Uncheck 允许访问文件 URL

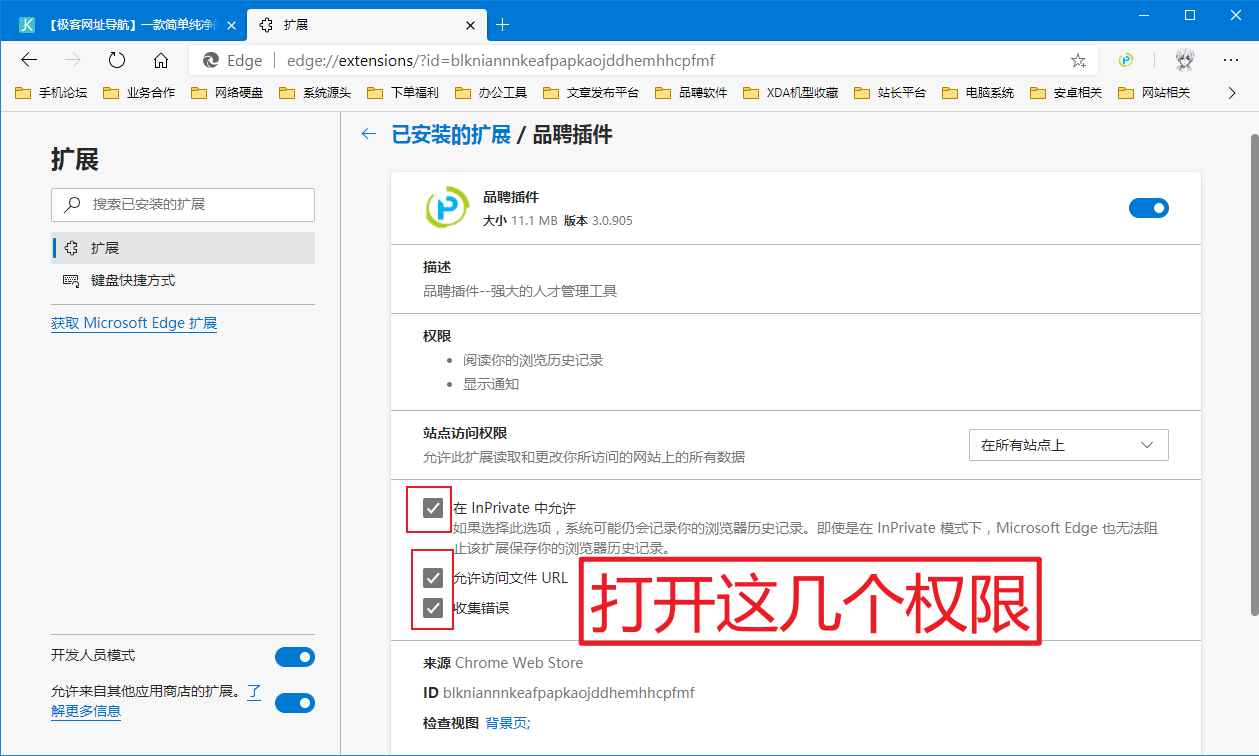coord(432,577)
